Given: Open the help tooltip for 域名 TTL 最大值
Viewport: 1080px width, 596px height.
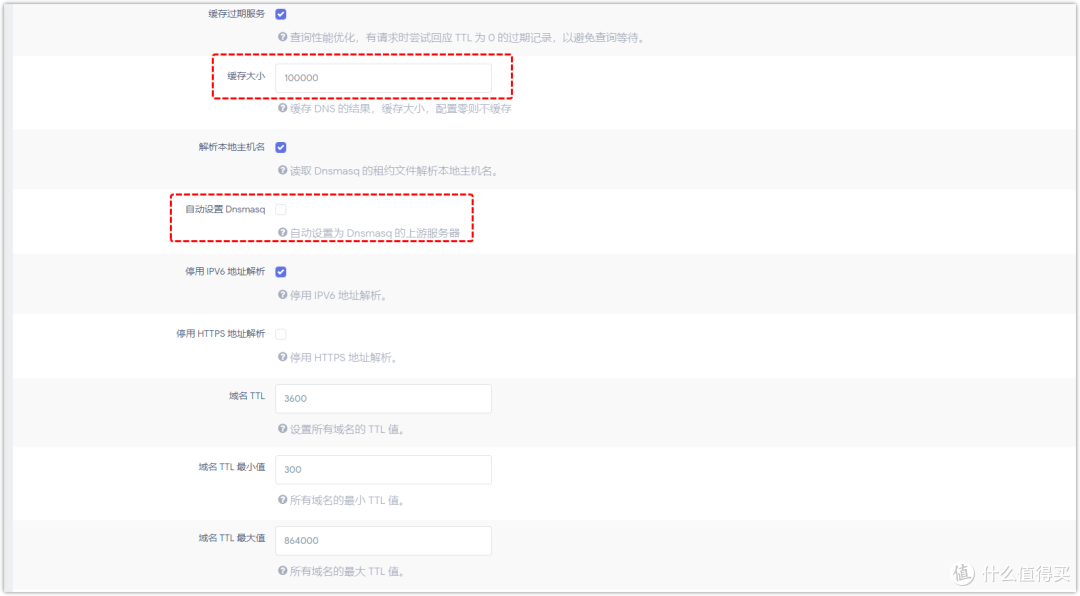Looking at the screenshot, I should (x=281, y=571).
